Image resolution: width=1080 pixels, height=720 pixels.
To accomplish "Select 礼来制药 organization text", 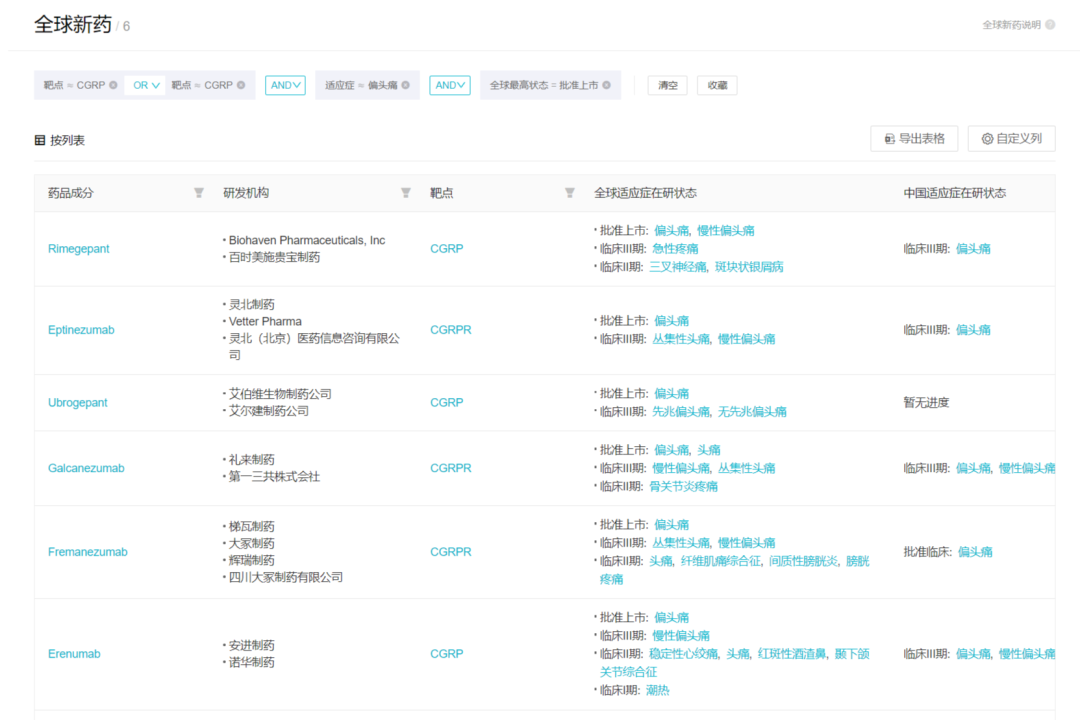I will pyautogui.click(x=251, y=460).
